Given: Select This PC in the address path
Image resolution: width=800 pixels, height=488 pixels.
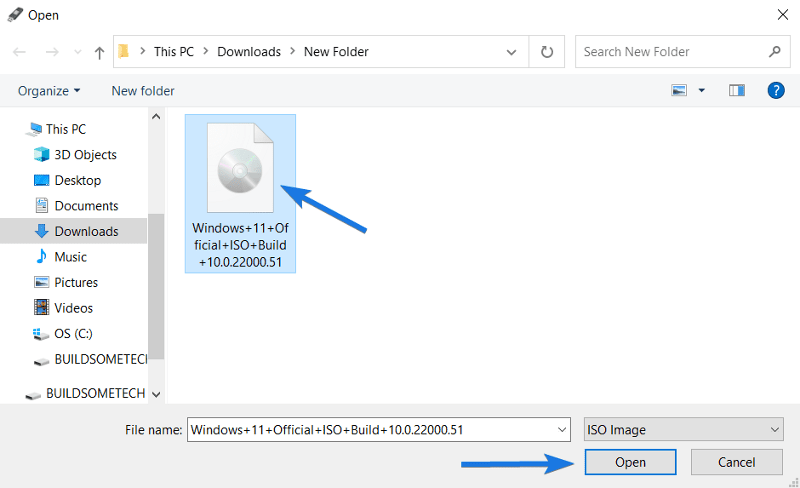Looking at the screenshot, I should 173,52.
